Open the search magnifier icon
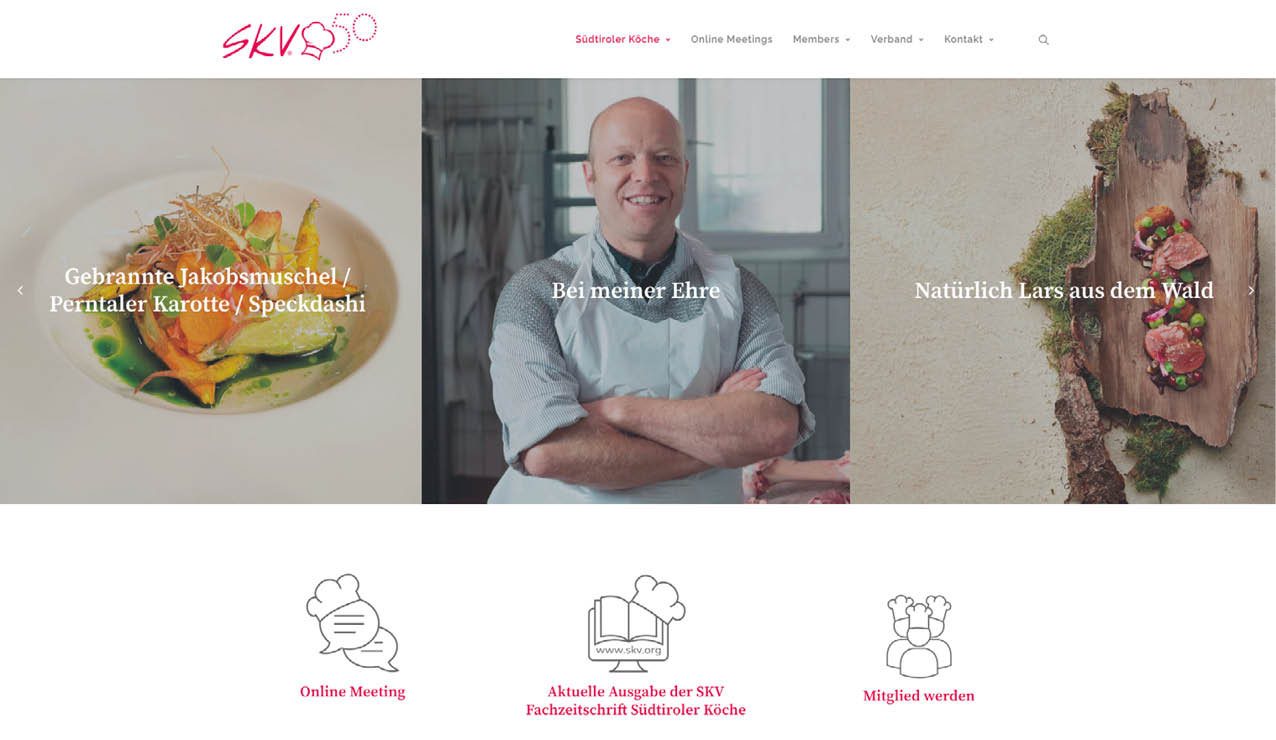Image resolution: width=1276 pixels, height=740 pixels. tap(1043, 40)
